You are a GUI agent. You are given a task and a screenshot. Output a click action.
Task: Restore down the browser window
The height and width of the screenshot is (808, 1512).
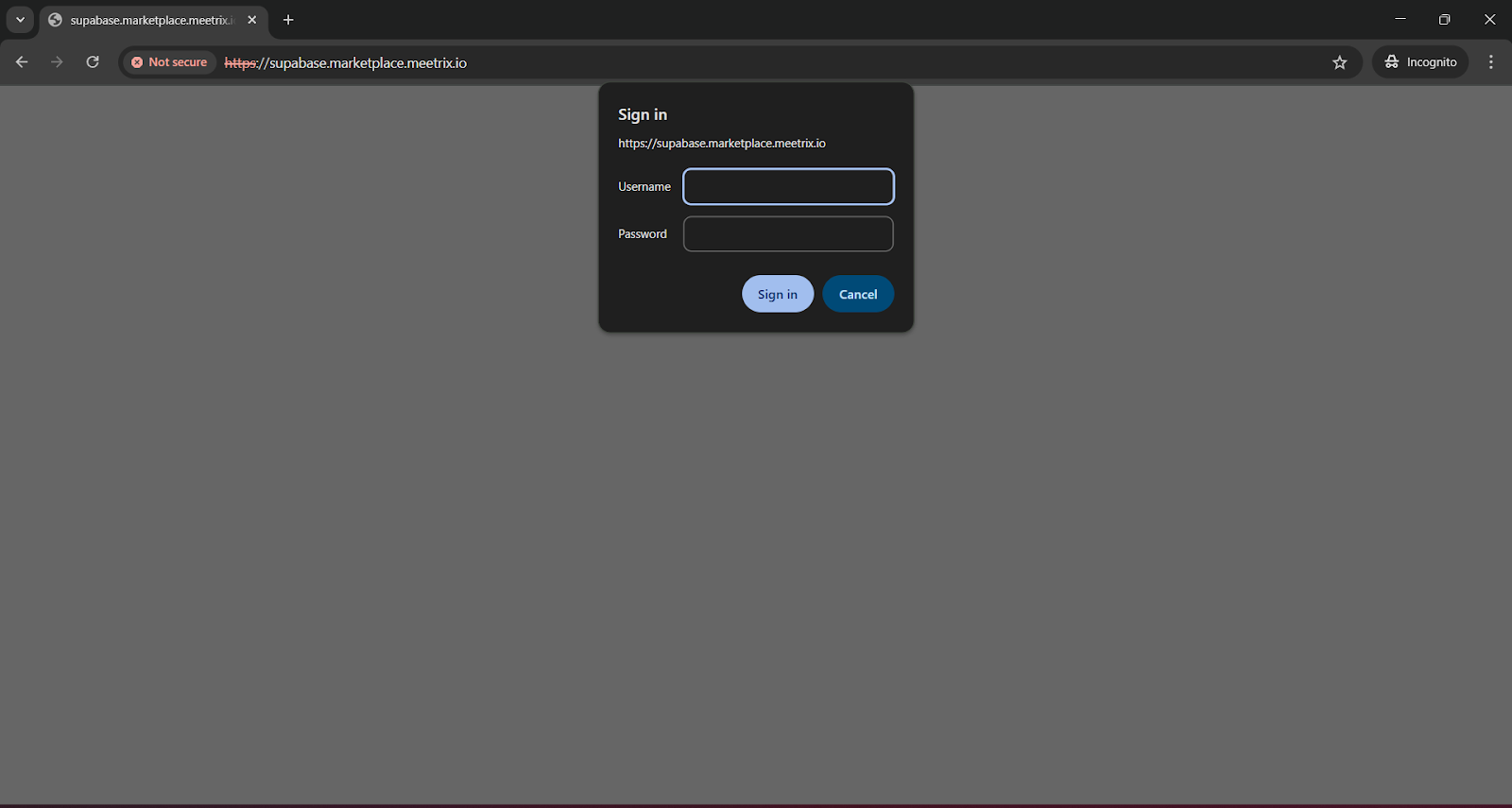point(1444,19)
